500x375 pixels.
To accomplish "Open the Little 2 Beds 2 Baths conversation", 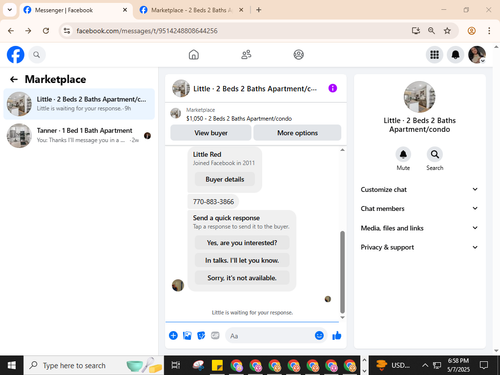I will tap(79, 104).
